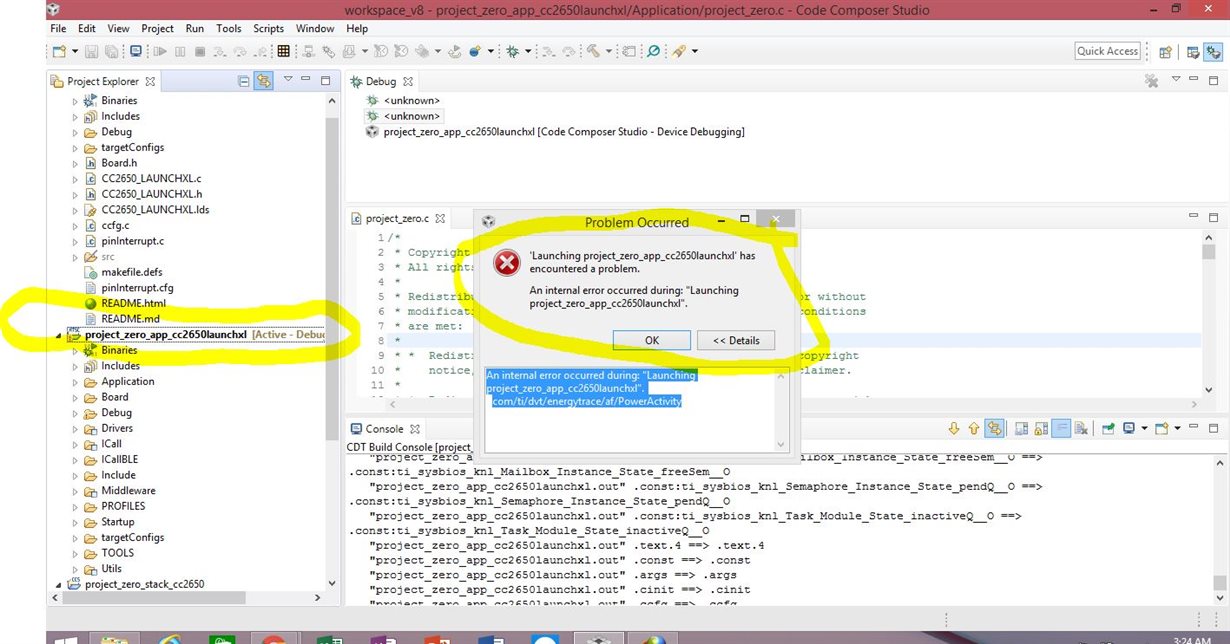Viewport: 1230px width, 644px height.
Task: Click the pencil/marker toolbar icon
Action: pos(680,51)
